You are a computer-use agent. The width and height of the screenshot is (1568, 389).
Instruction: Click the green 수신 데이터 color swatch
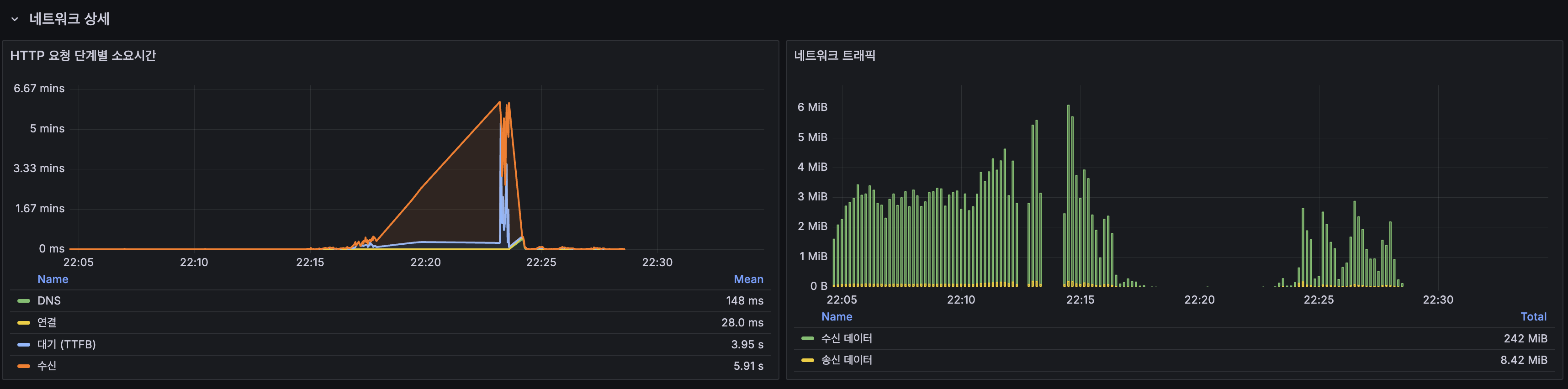tap(808, 338)
